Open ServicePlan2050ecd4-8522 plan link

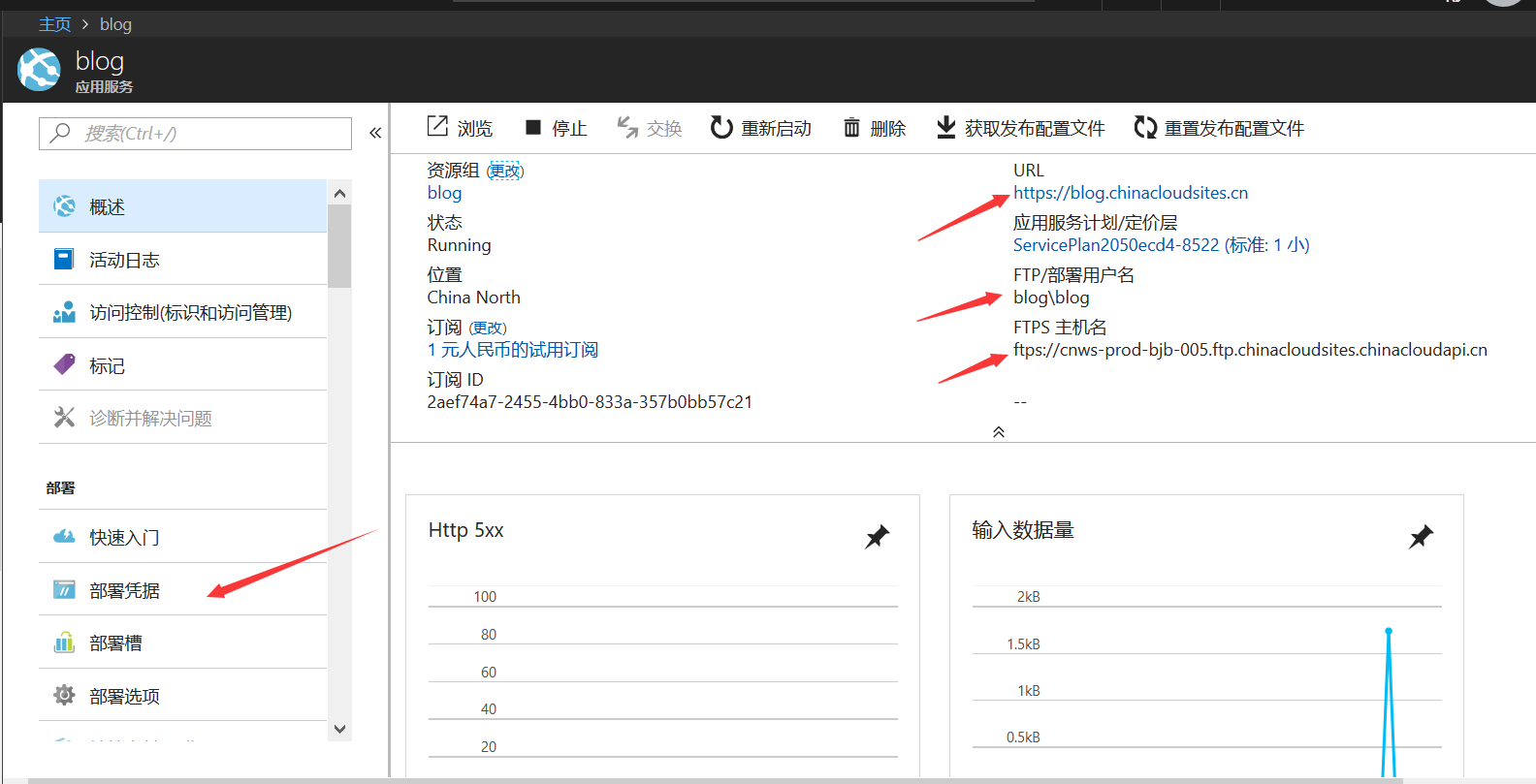point(1162,245)
